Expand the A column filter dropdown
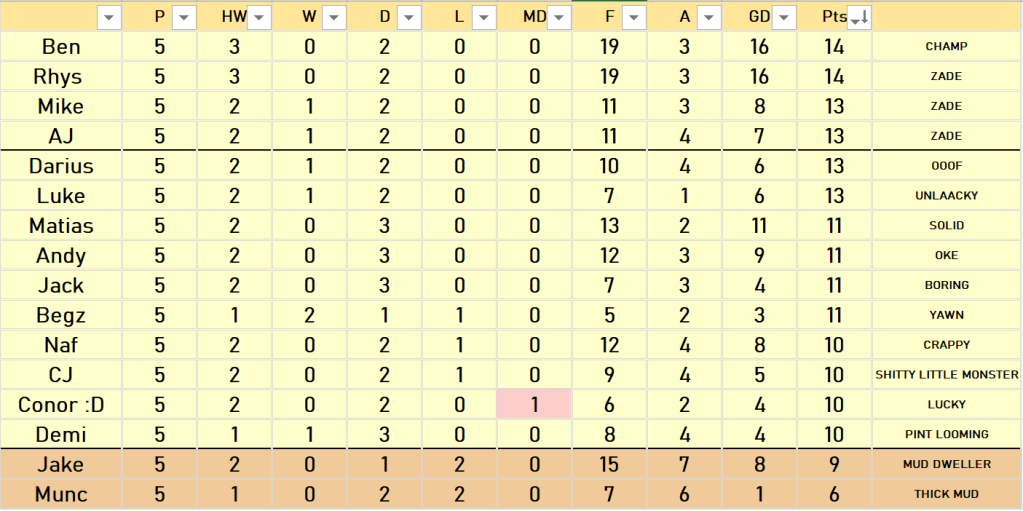 [x=709, y=17]
